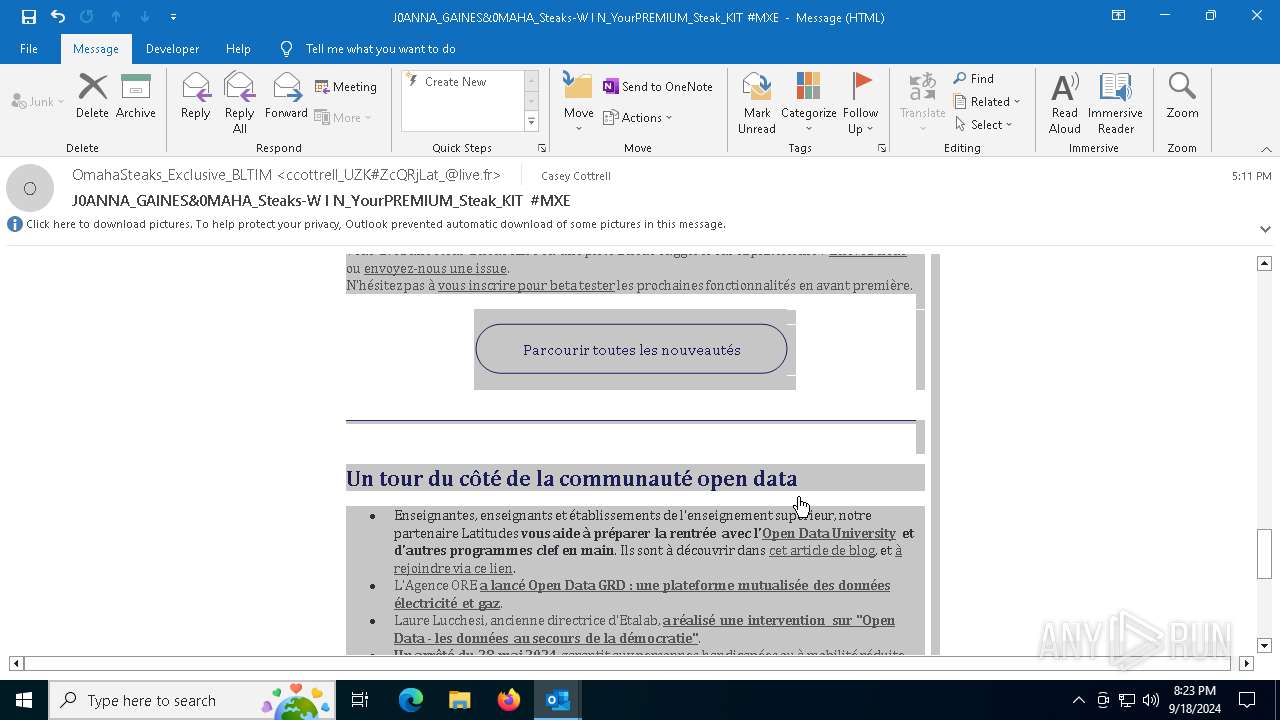The height and width of the screenshot is (720, 1280).
Task: Open the Open Data University link
Action: tap(829, 533)
